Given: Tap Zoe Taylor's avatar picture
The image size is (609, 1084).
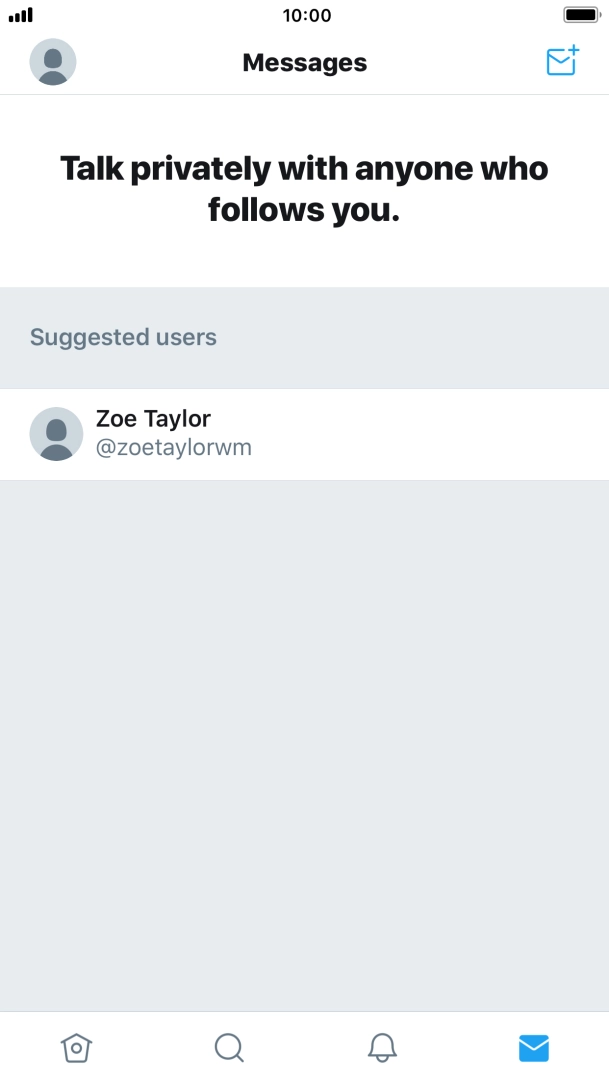Looking at the screenshot, I should (56, 433).
